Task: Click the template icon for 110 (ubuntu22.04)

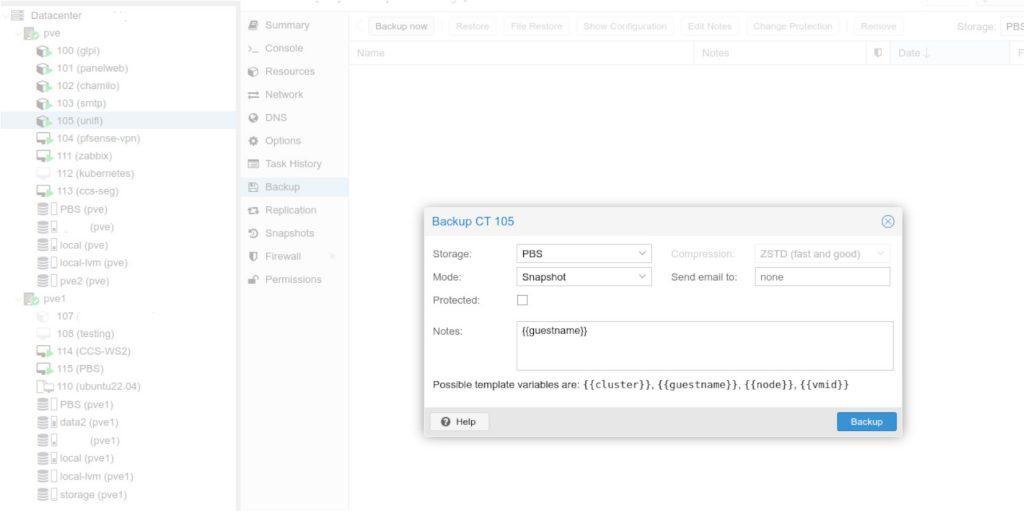Action: (45, 387)
